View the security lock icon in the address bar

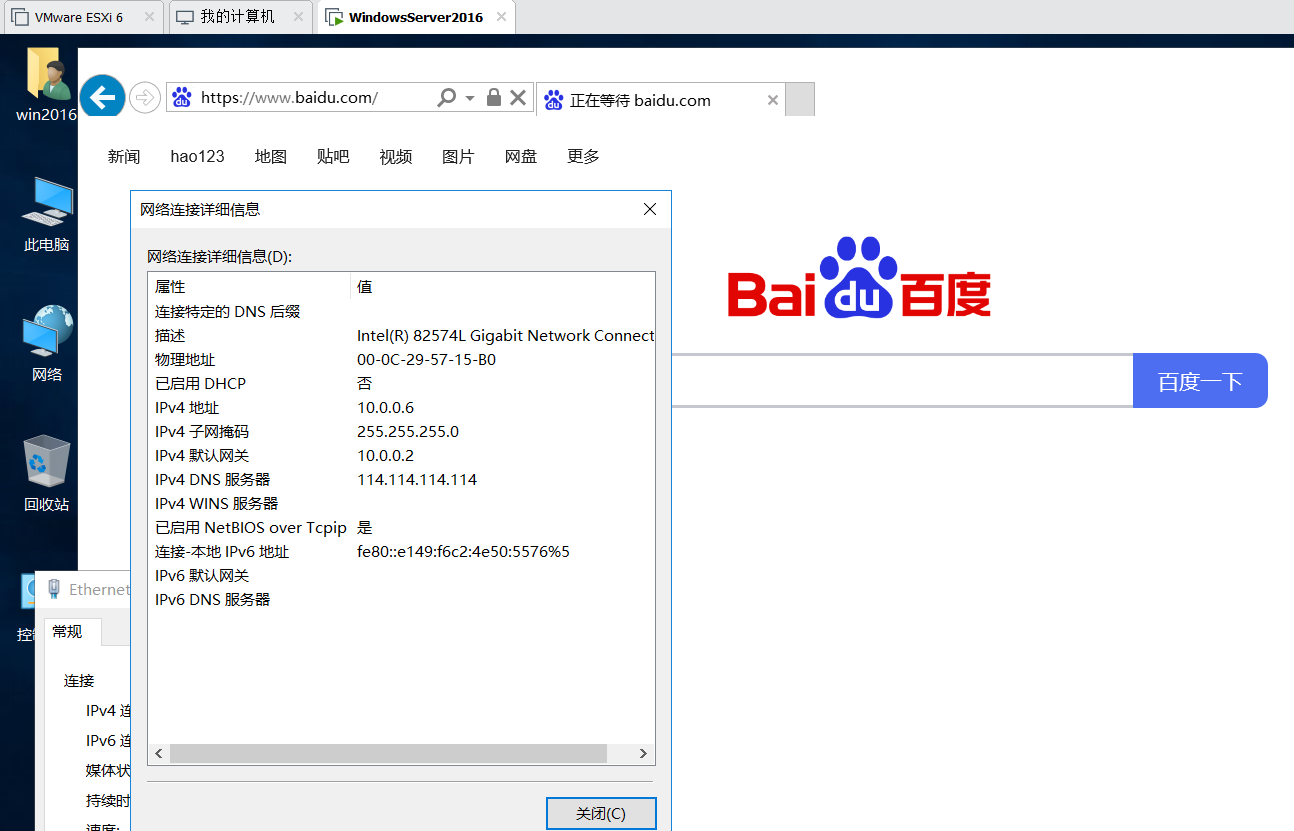coord(493,97)
